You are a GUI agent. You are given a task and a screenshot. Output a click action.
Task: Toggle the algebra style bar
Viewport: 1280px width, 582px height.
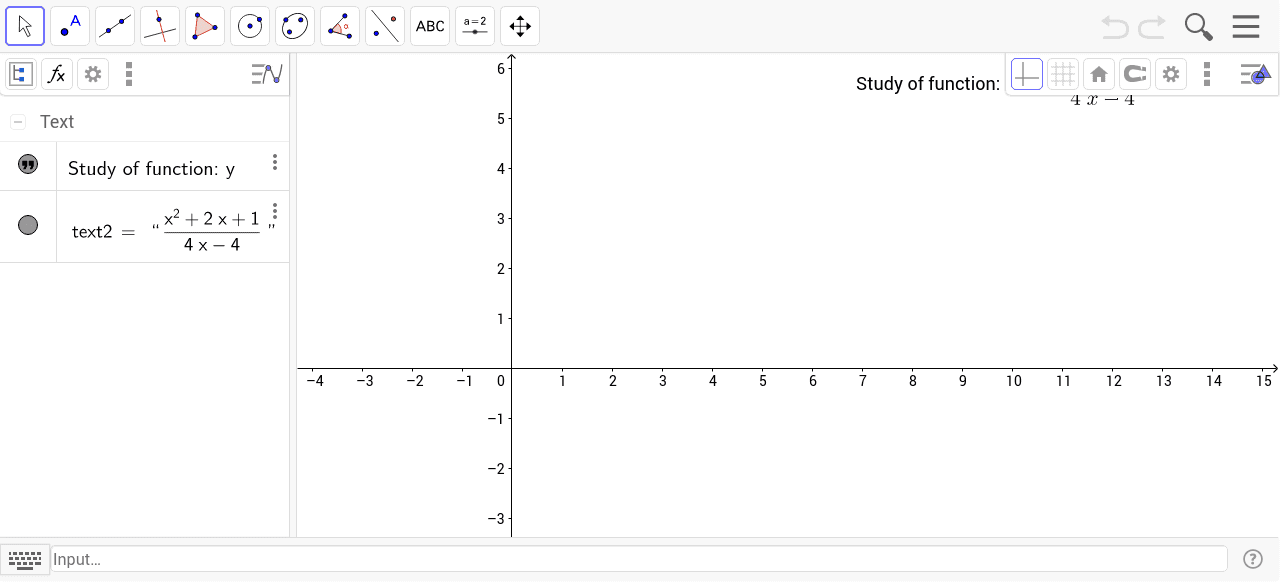pos(267,74)
